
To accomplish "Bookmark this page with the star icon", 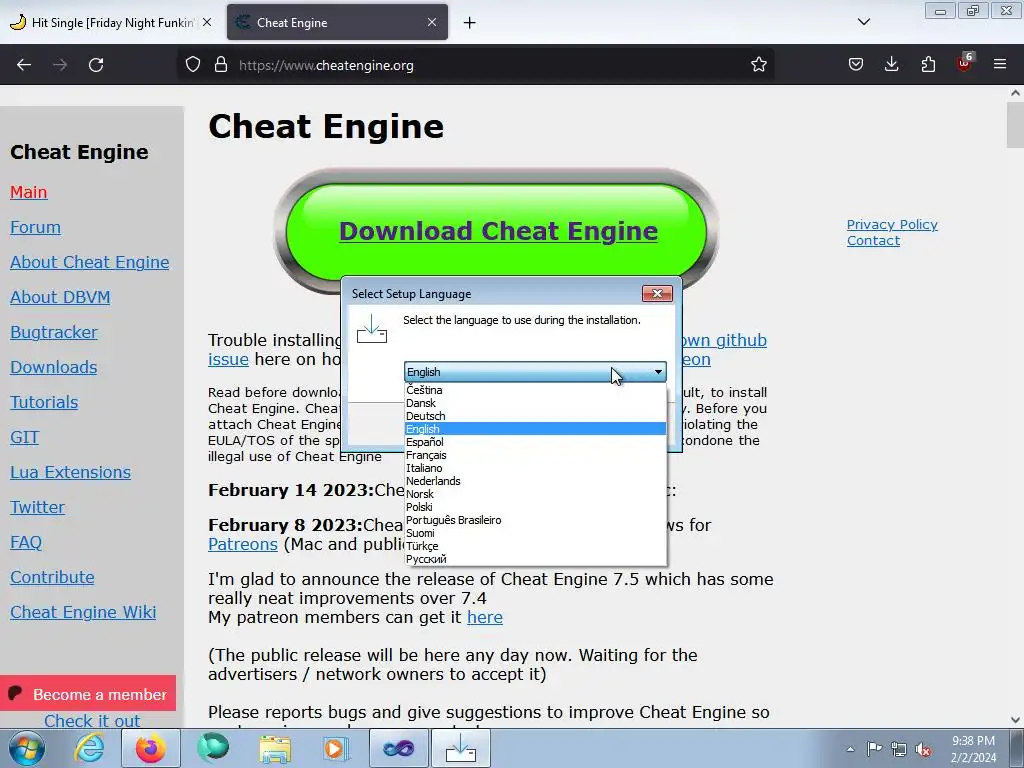I will 758,65.
